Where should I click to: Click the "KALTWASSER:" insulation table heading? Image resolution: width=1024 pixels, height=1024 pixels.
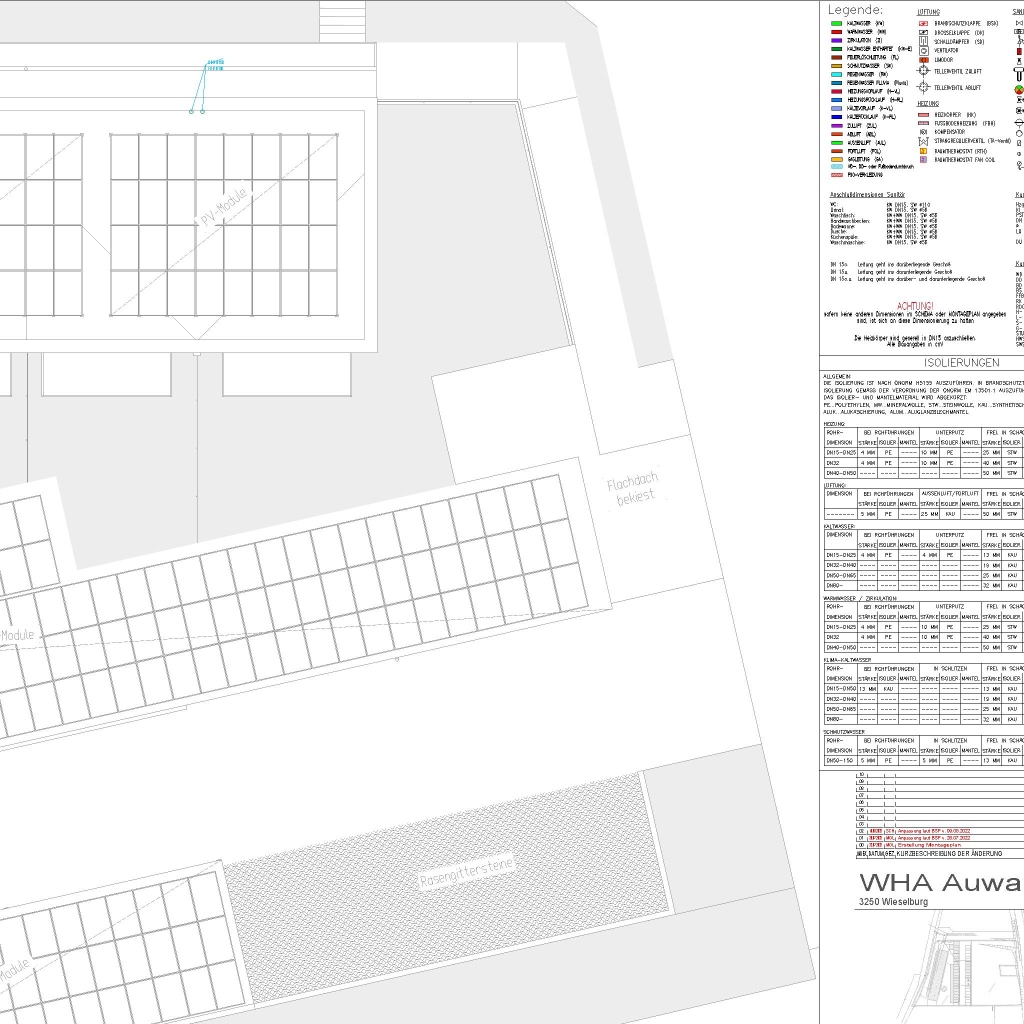click(840, 526)
